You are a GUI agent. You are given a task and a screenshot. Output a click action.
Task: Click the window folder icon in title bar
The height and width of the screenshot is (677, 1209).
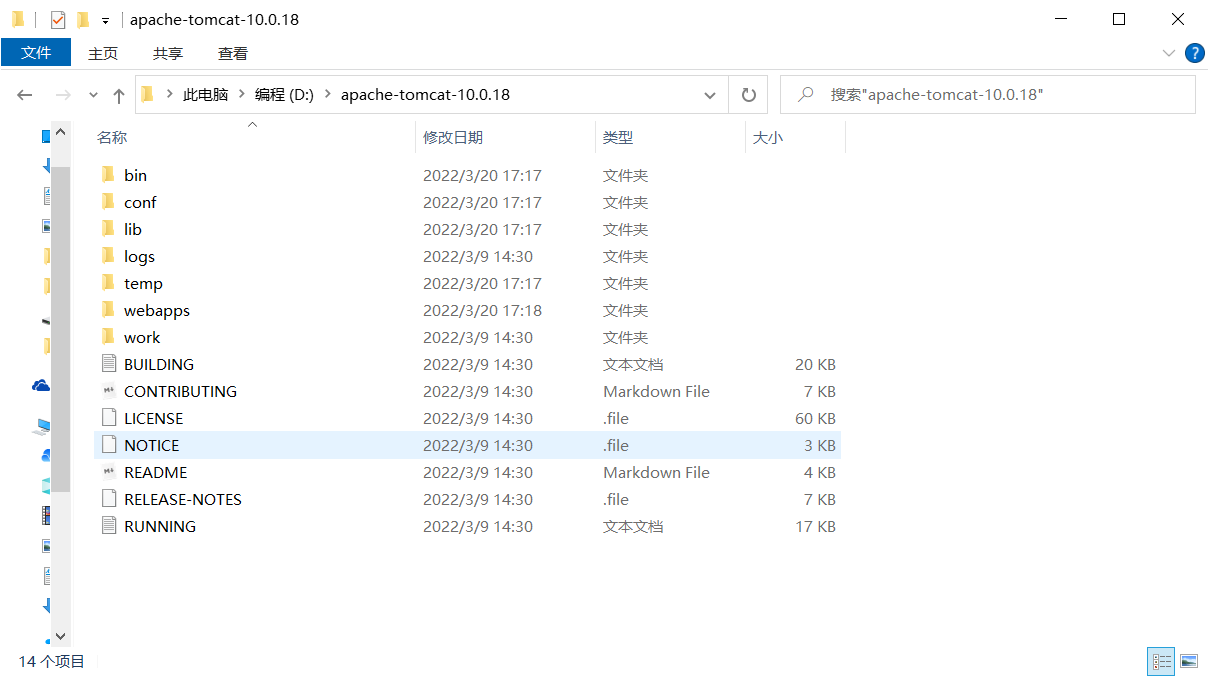pos(18,19)
